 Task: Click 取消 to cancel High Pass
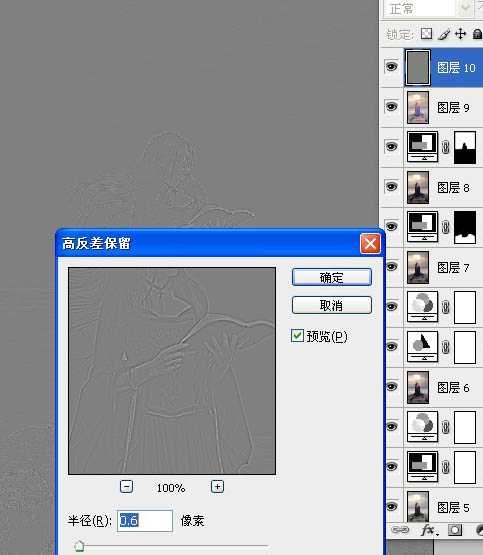coord(332,305)
